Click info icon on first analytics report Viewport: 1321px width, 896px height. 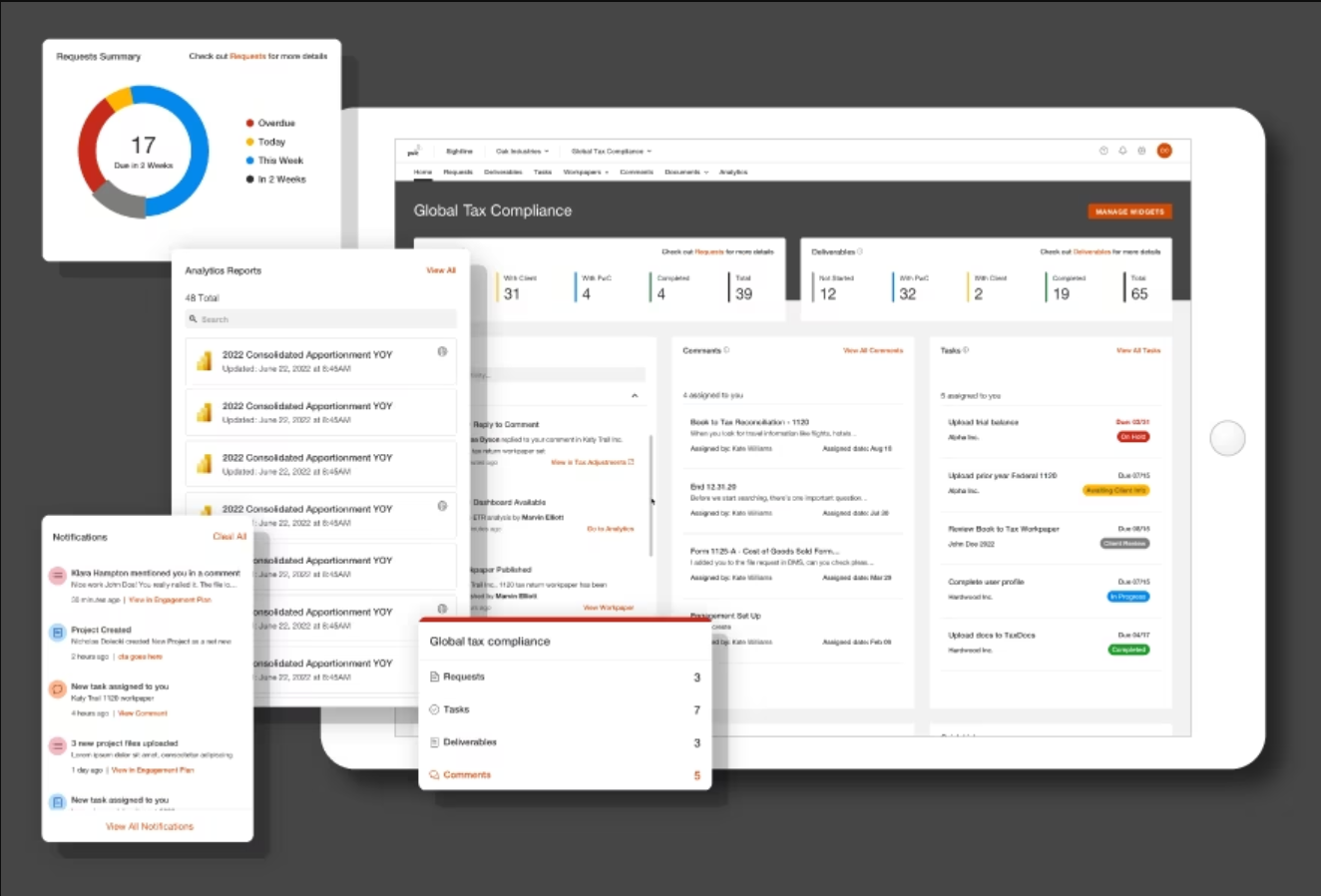click(x=442, y=351)
